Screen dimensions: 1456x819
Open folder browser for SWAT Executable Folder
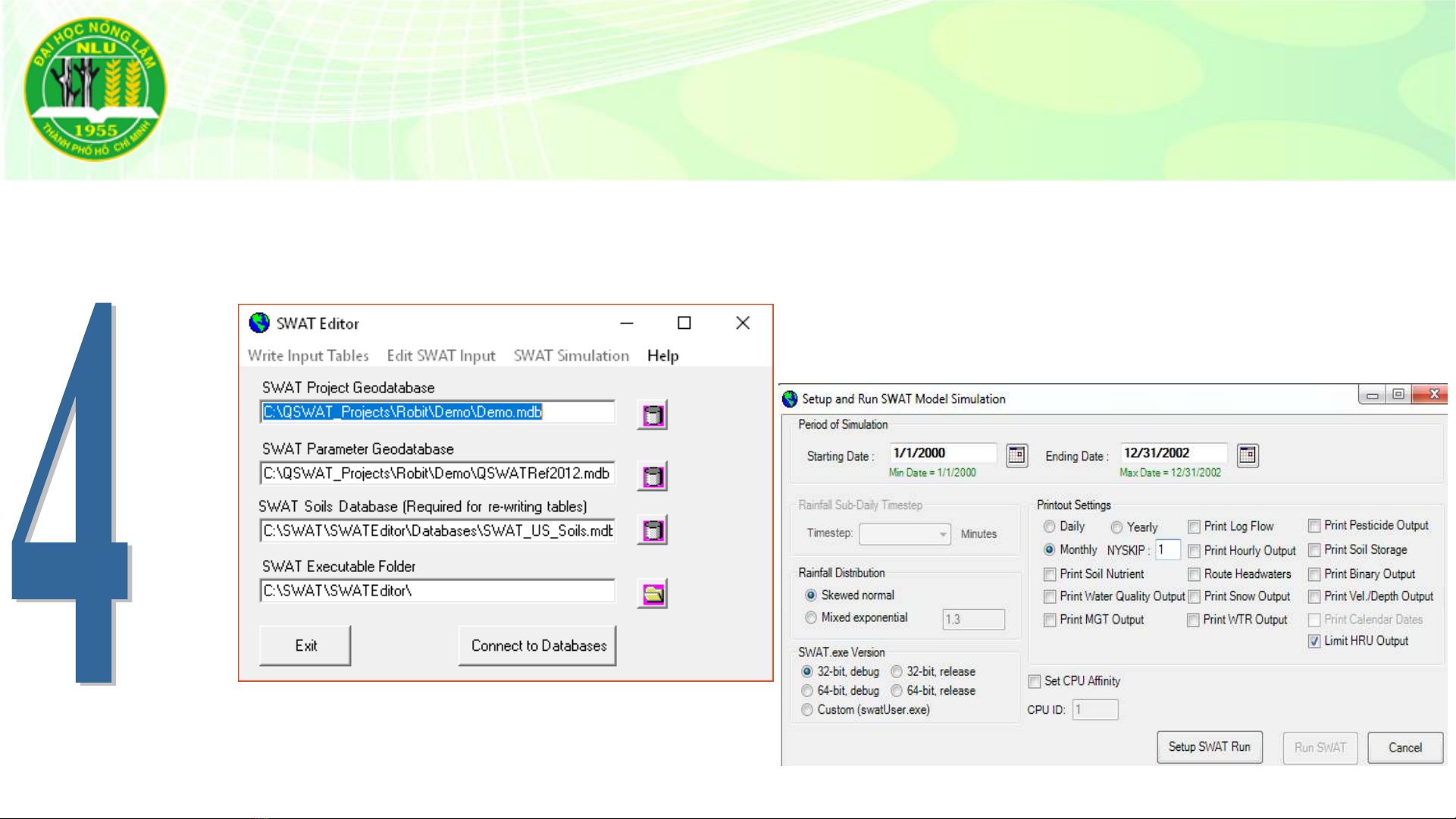pos(653,594)
